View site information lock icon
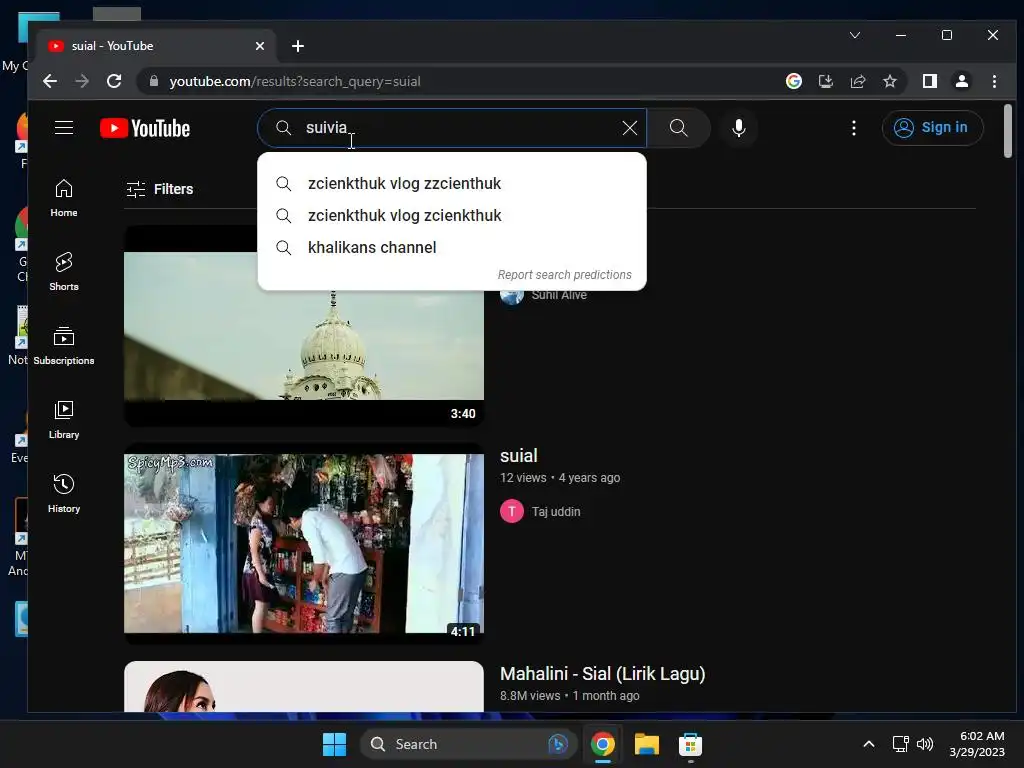The height and width of the screenshot is (768, 1024). (154, 81)
